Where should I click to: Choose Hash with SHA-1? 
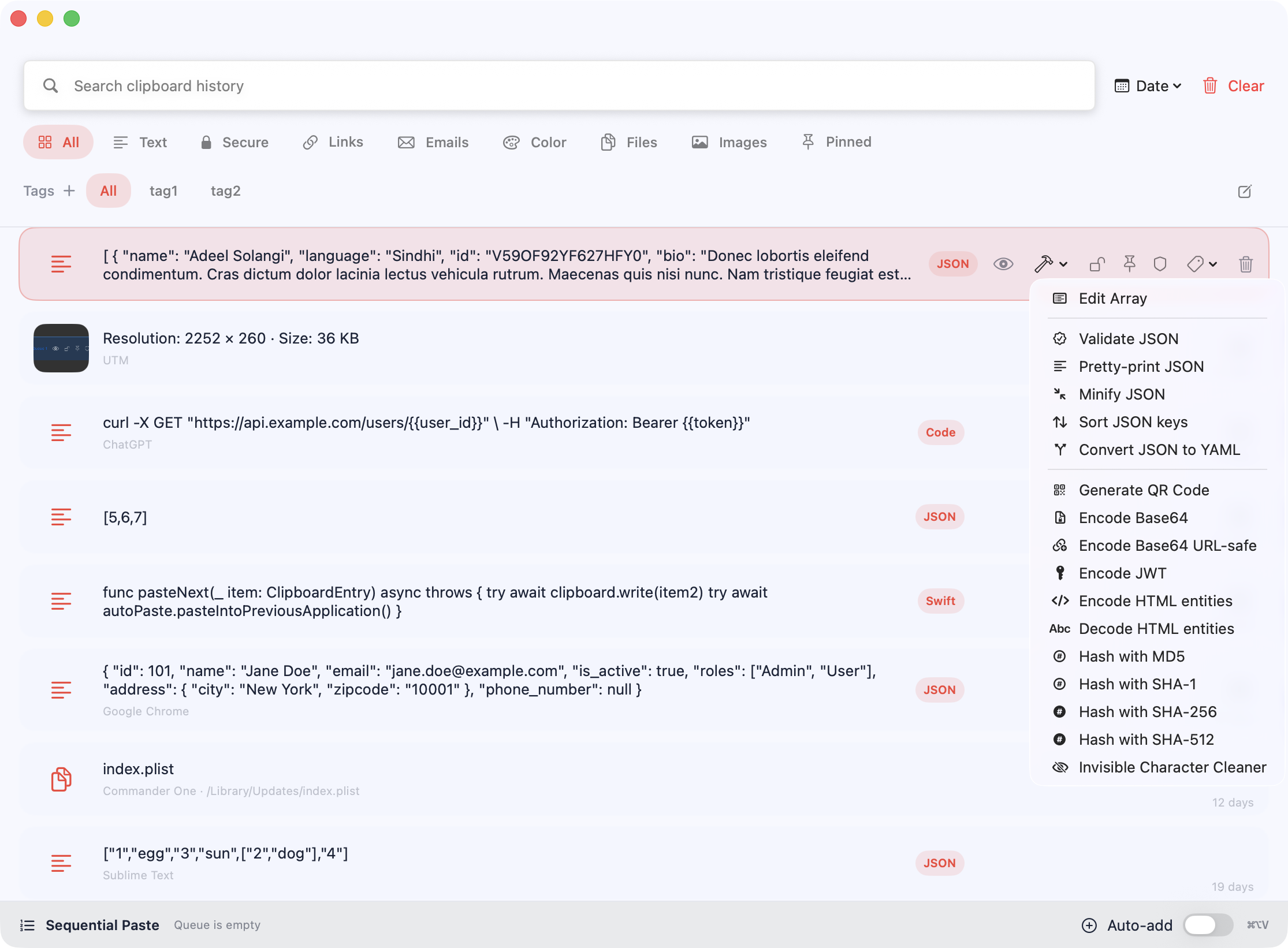(x=1156, y=684)
